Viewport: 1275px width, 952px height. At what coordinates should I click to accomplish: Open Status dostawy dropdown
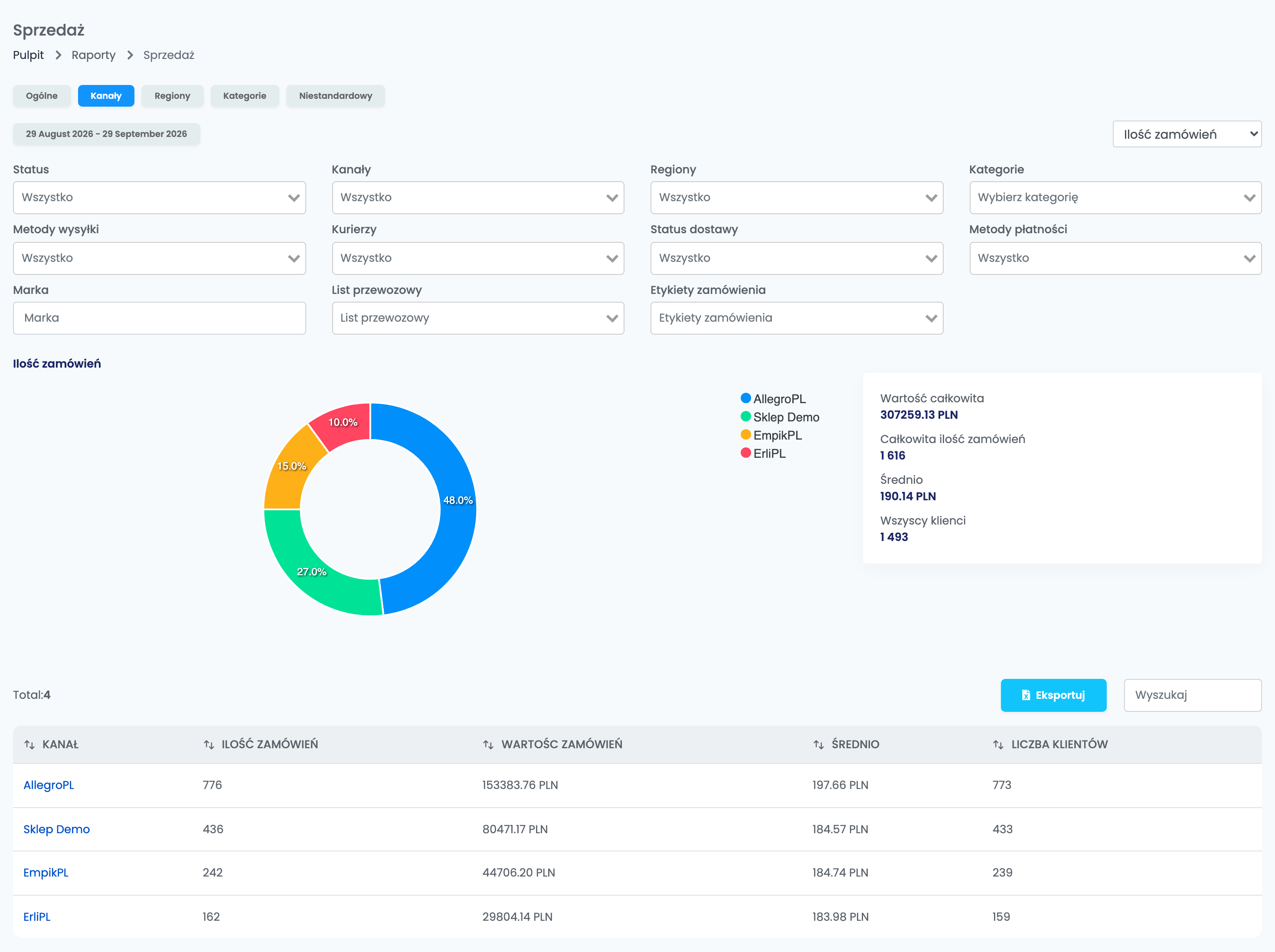[797, 258]
